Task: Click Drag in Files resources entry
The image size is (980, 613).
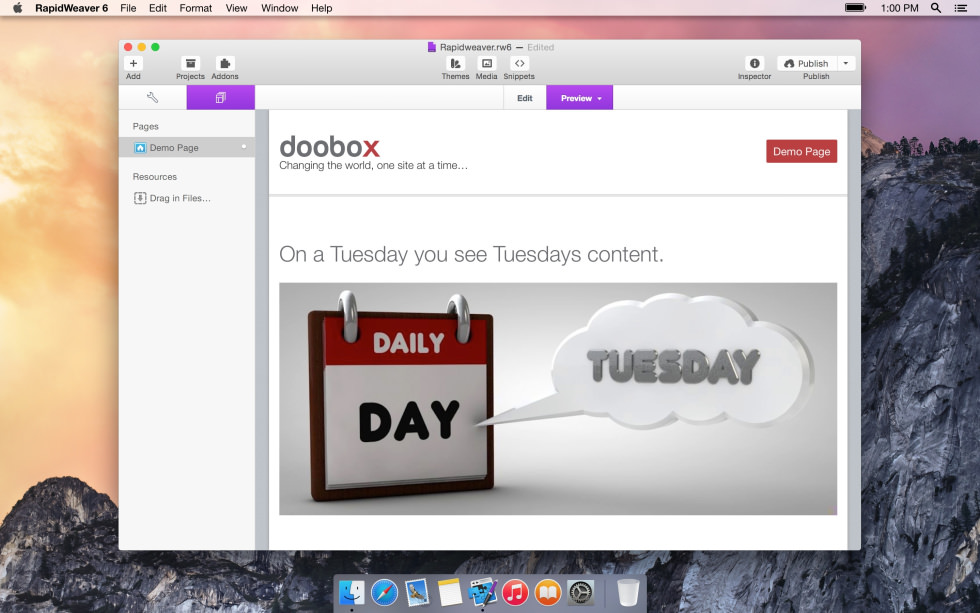Action: [x=172, y=198]
